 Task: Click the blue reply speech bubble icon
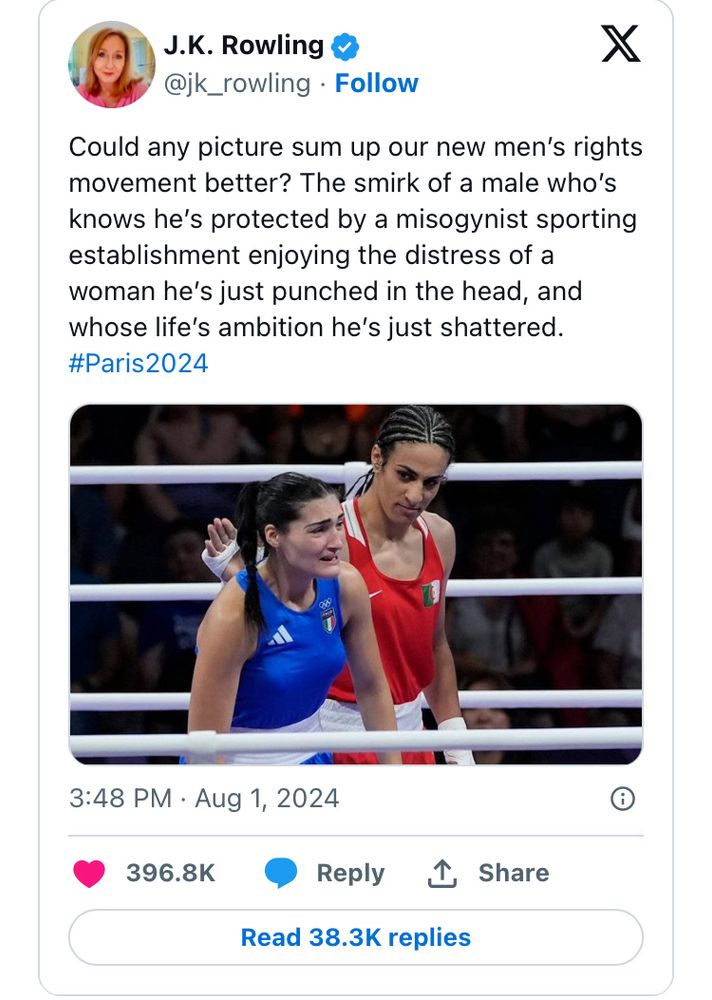(281, 873)
